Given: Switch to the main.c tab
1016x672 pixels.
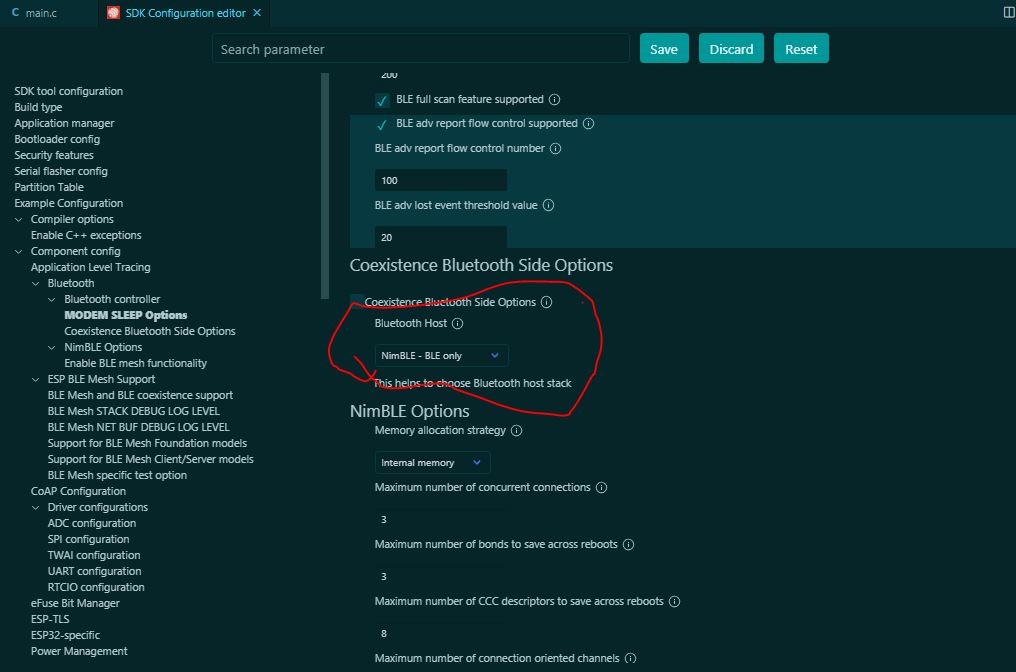Looking at the screenshot, I should click(40, 14).
